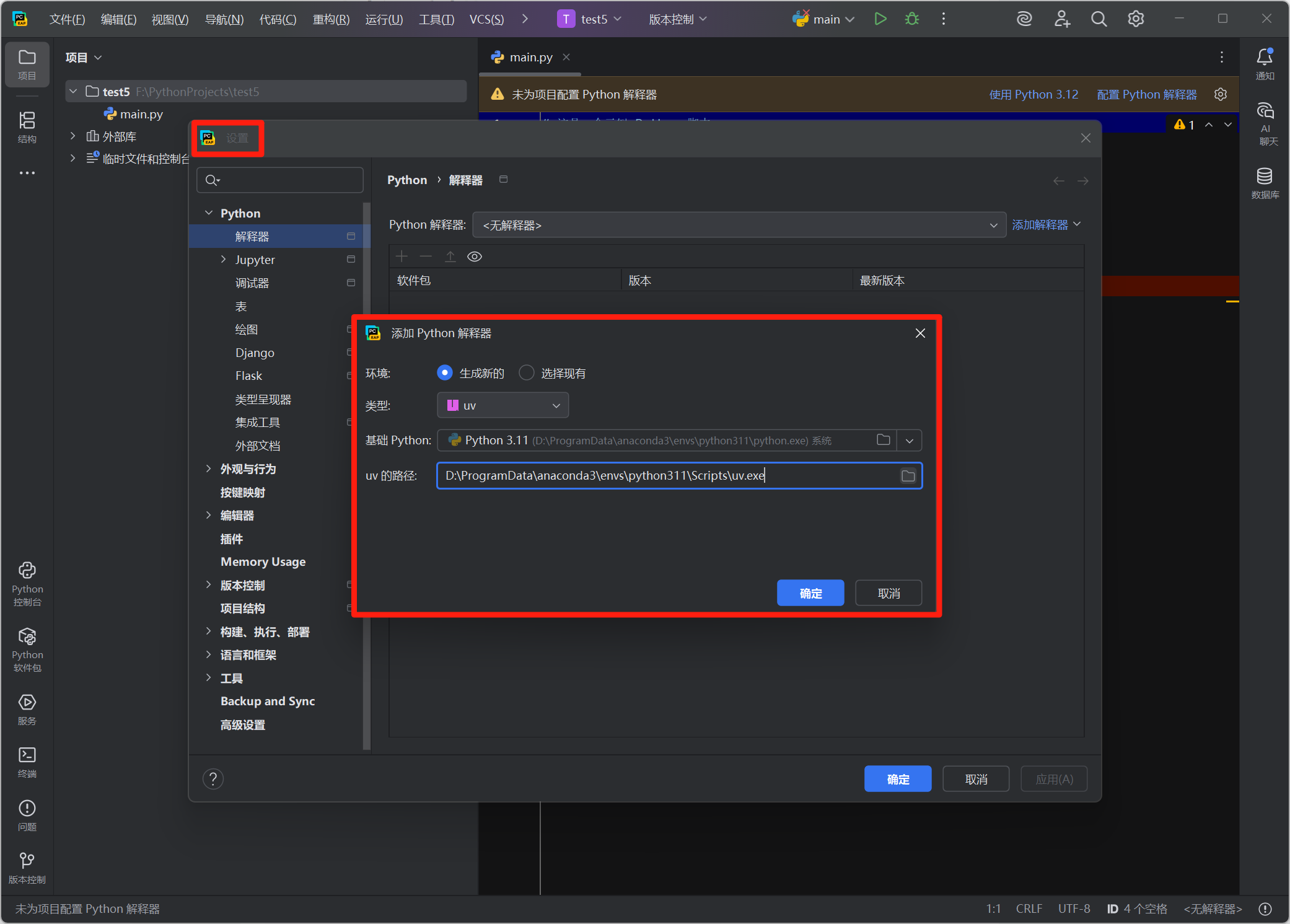Click the Debug bug icon

point(911,19)
